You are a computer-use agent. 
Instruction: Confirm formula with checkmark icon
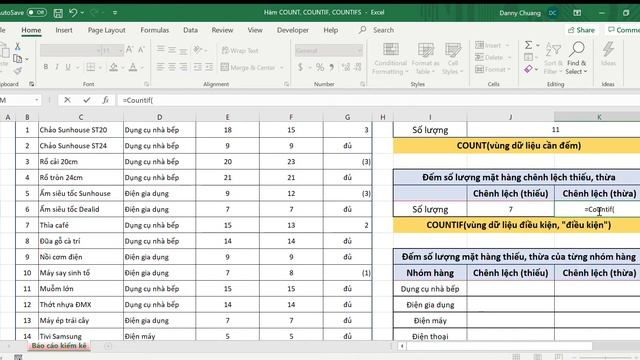tap(87, 100)
